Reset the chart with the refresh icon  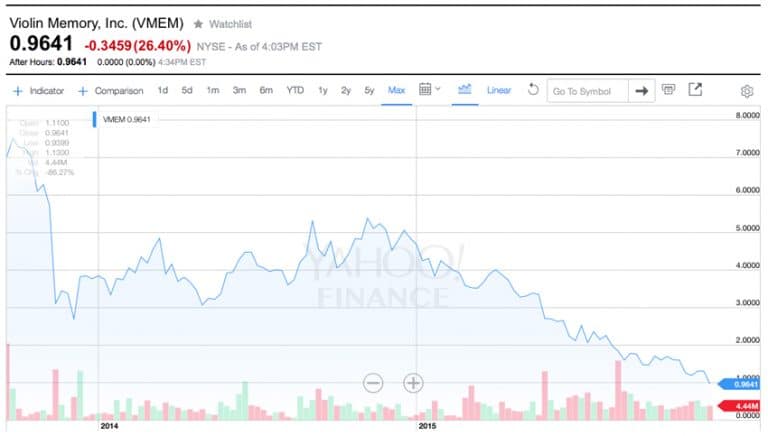[533, 90]
